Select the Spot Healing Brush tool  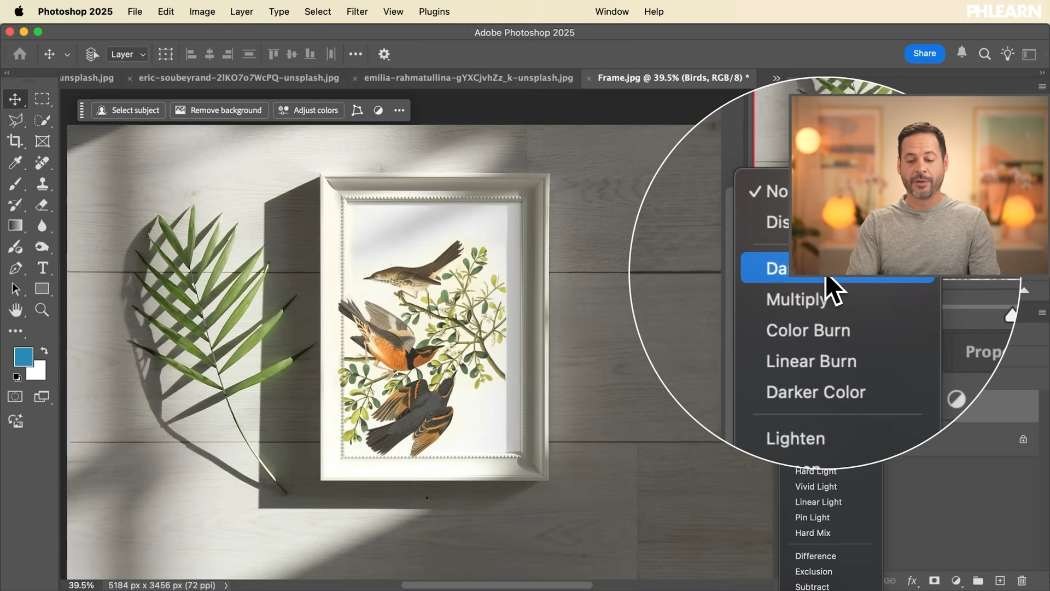(42, 163)
